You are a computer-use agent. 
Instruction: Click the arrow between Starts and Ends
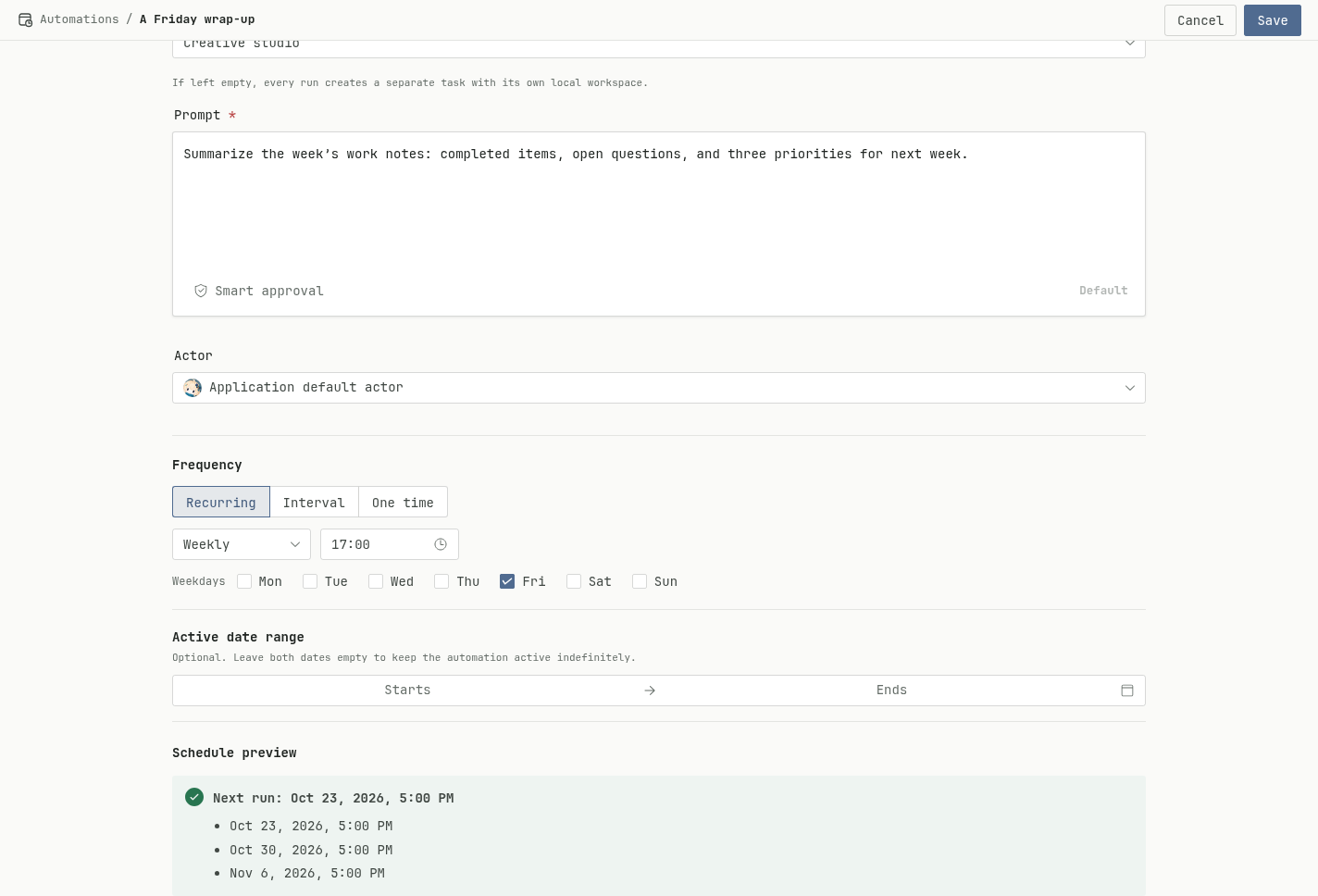coord(650,691)
